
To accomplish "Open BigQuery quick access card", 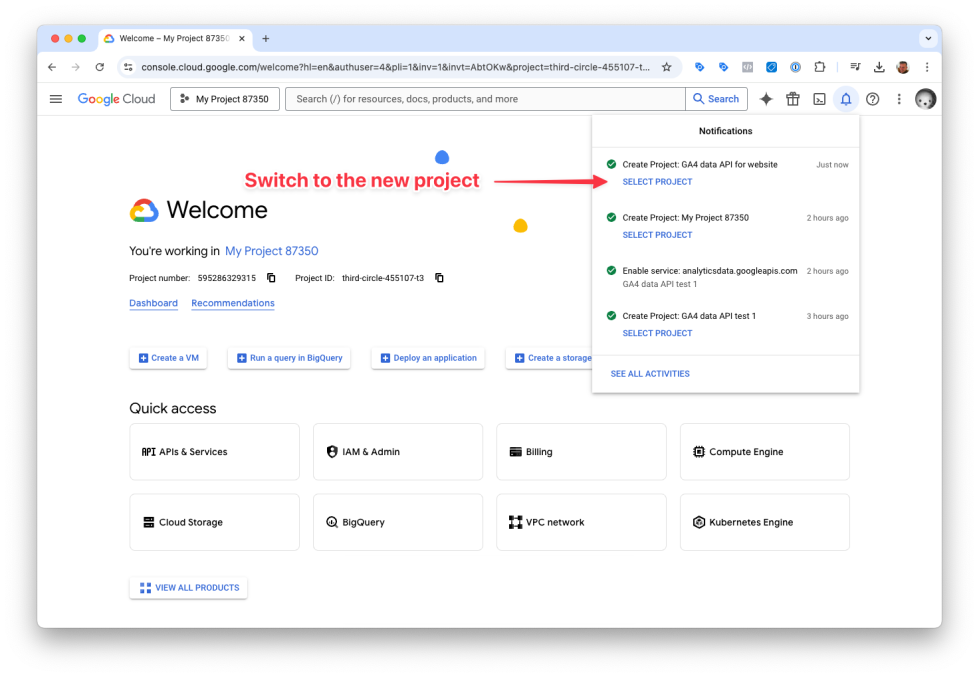I will coord(398,522).
